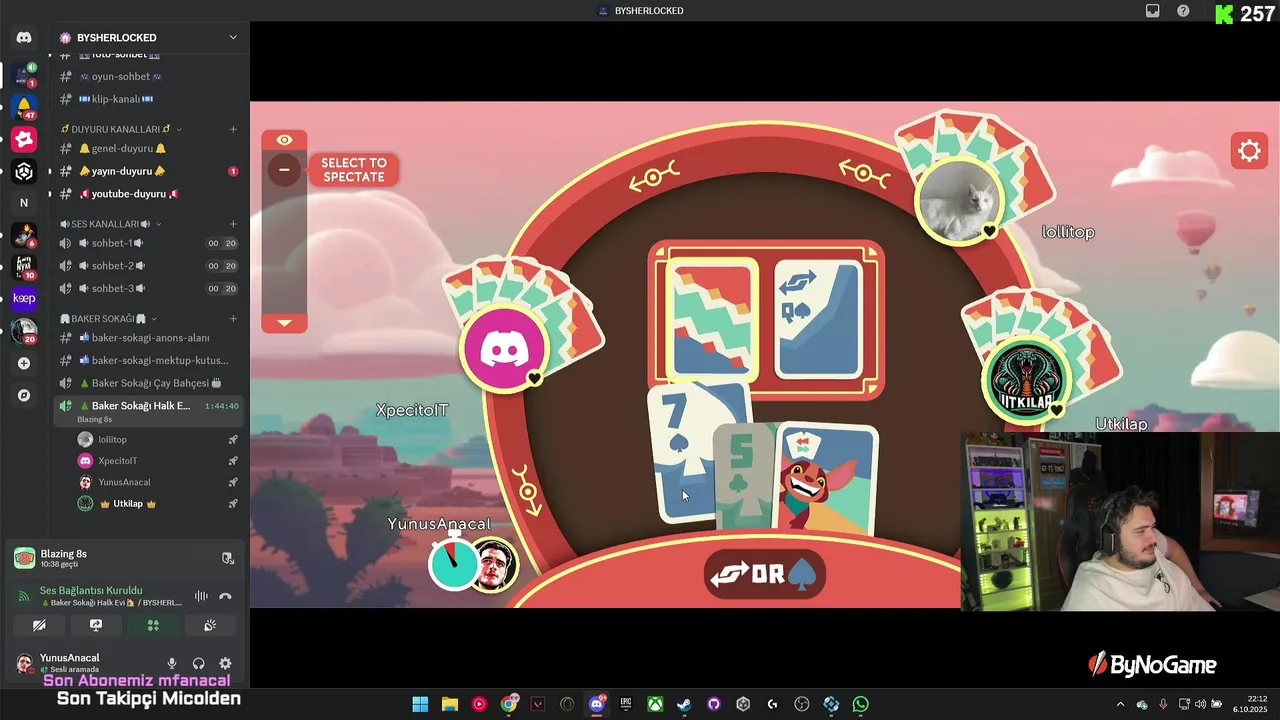
Task: Open WhatsApp from the taskbar
Action: click(x=860, y=704)
